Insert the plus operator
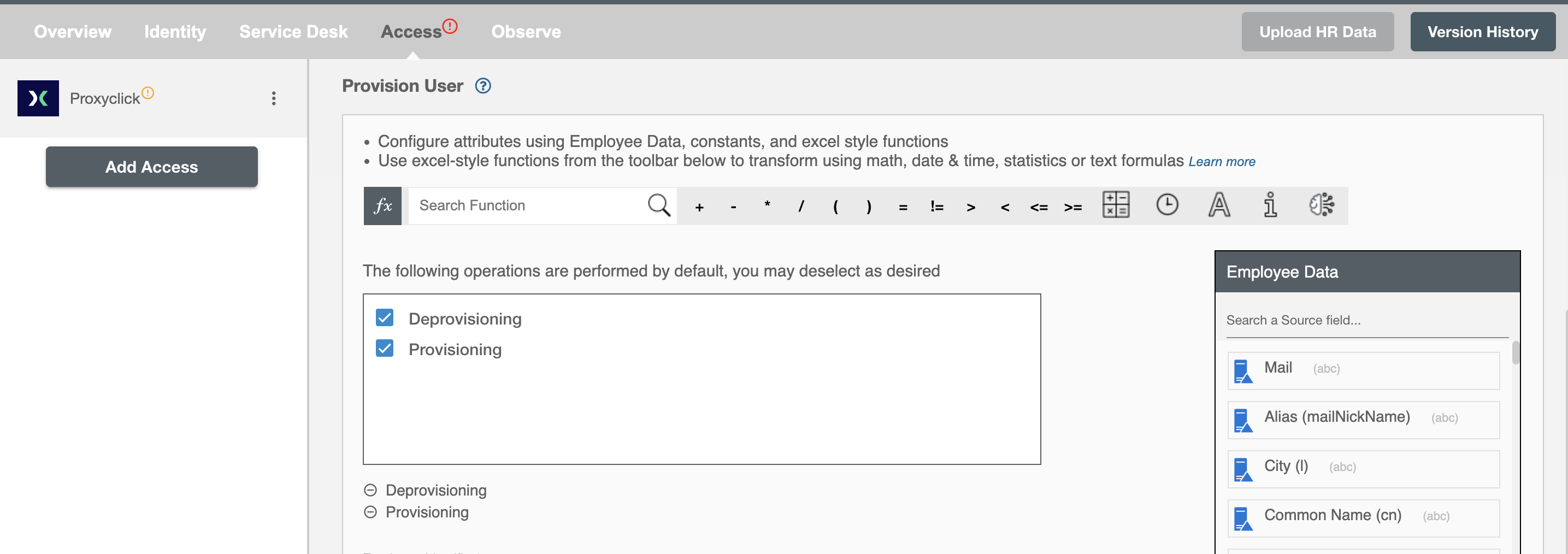 [x=699, y=207]
